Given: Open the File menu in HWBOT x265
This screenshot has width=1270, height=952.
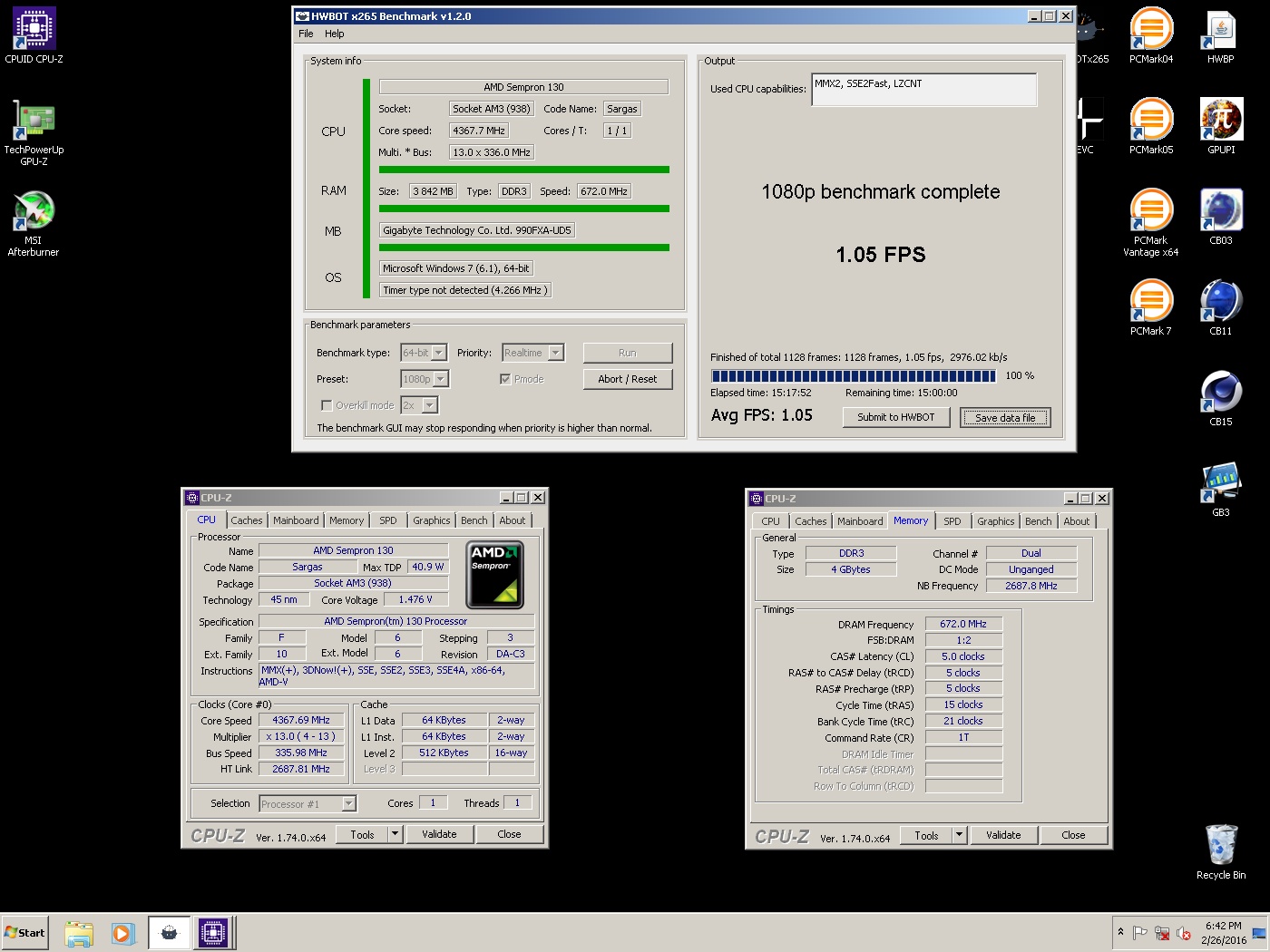Looking at the screenshot, I should click(x=306, y=34).
